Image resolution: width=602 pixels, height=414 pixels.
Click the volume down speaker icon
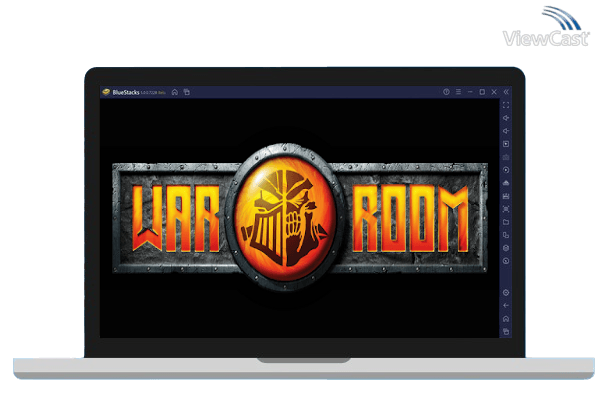pyautogui.click(x=506, y=131)
